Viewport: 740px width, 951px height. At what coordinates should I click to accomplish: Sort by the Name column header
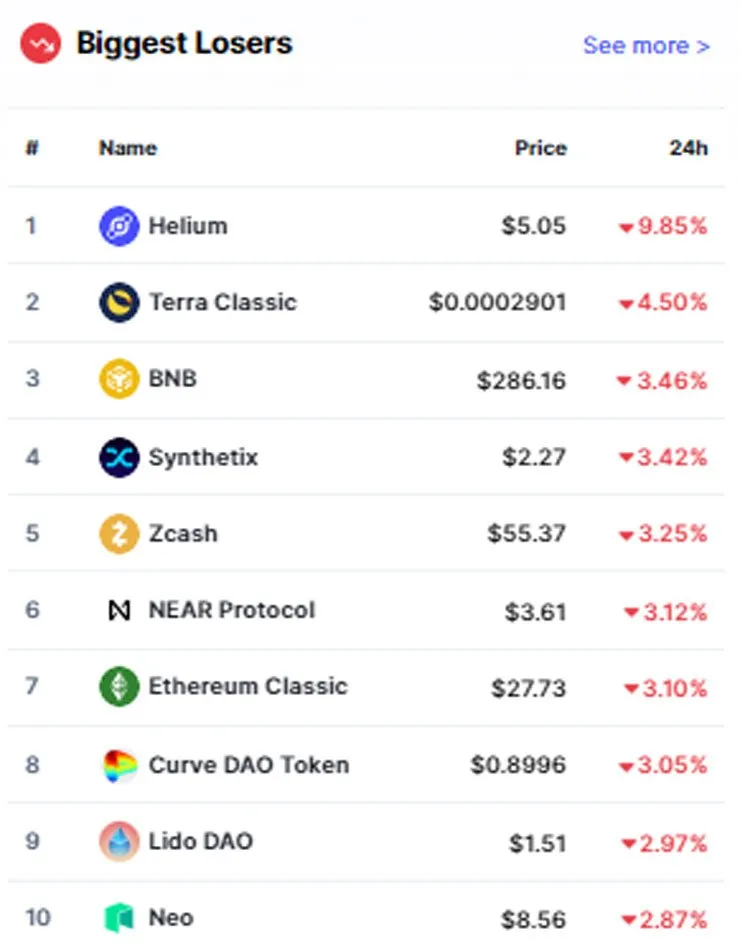click(128, 148)
